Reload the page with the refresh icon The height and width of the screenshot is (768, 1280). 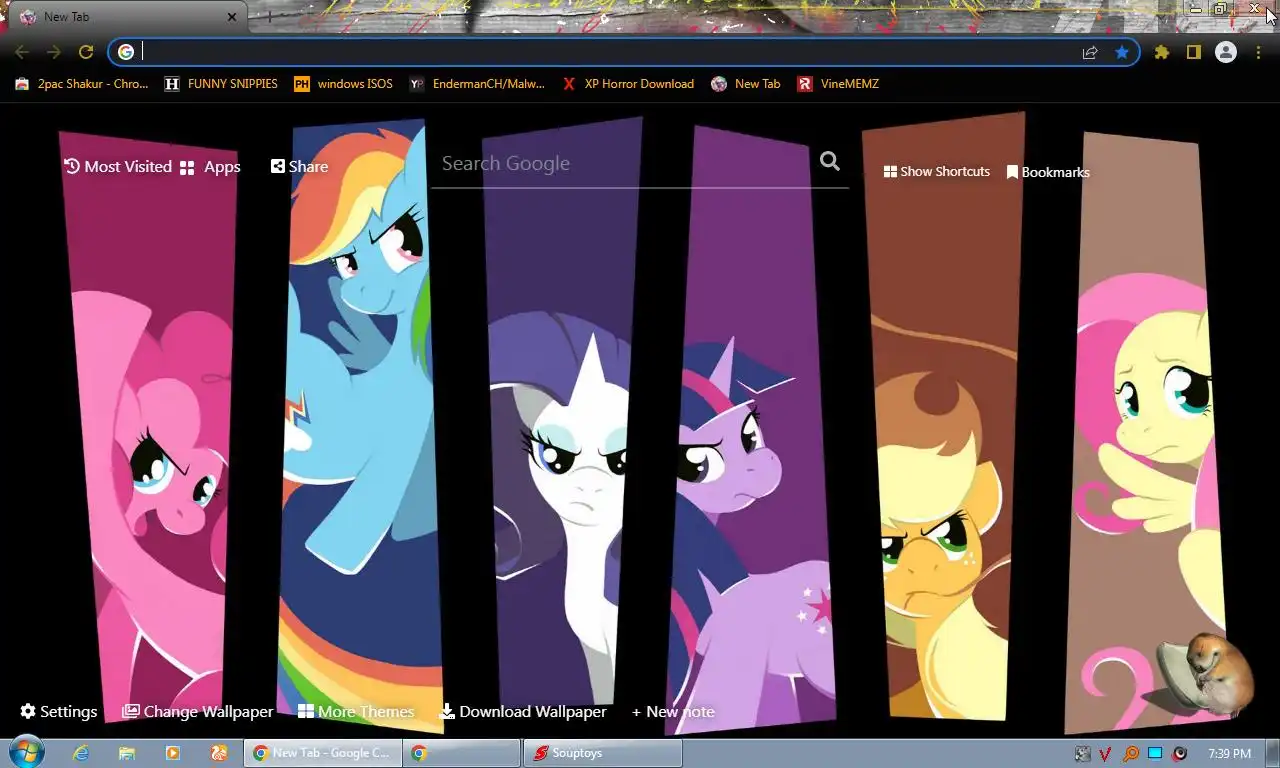pyautogui.click(x=86, y=52)
